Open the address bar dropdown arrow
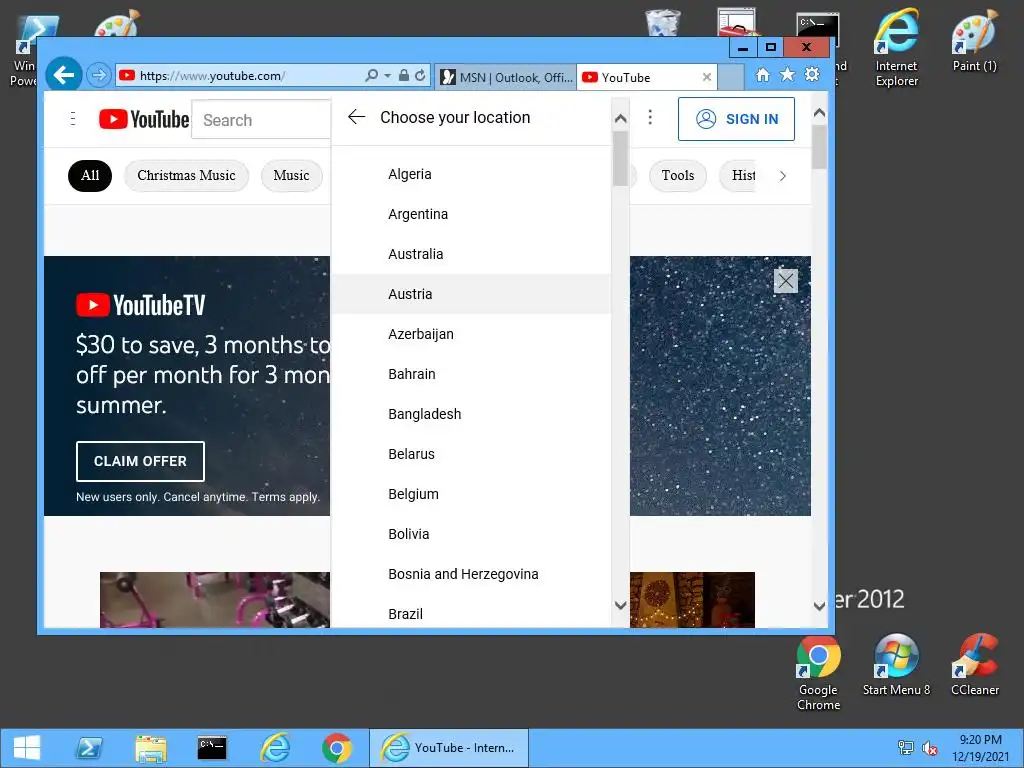Viewport: 1024px width, 768px height. pyautogui.click(x=387, y=76)
